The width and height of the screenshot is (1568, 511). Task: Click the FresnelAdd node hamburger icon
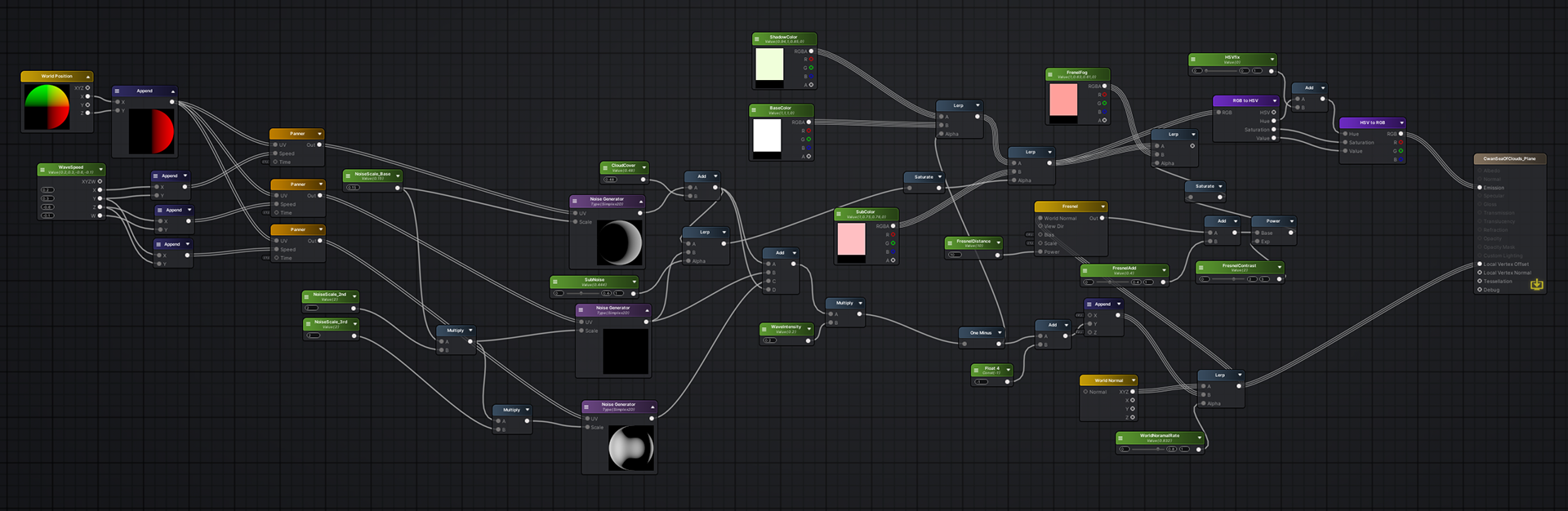point(1086,270)
